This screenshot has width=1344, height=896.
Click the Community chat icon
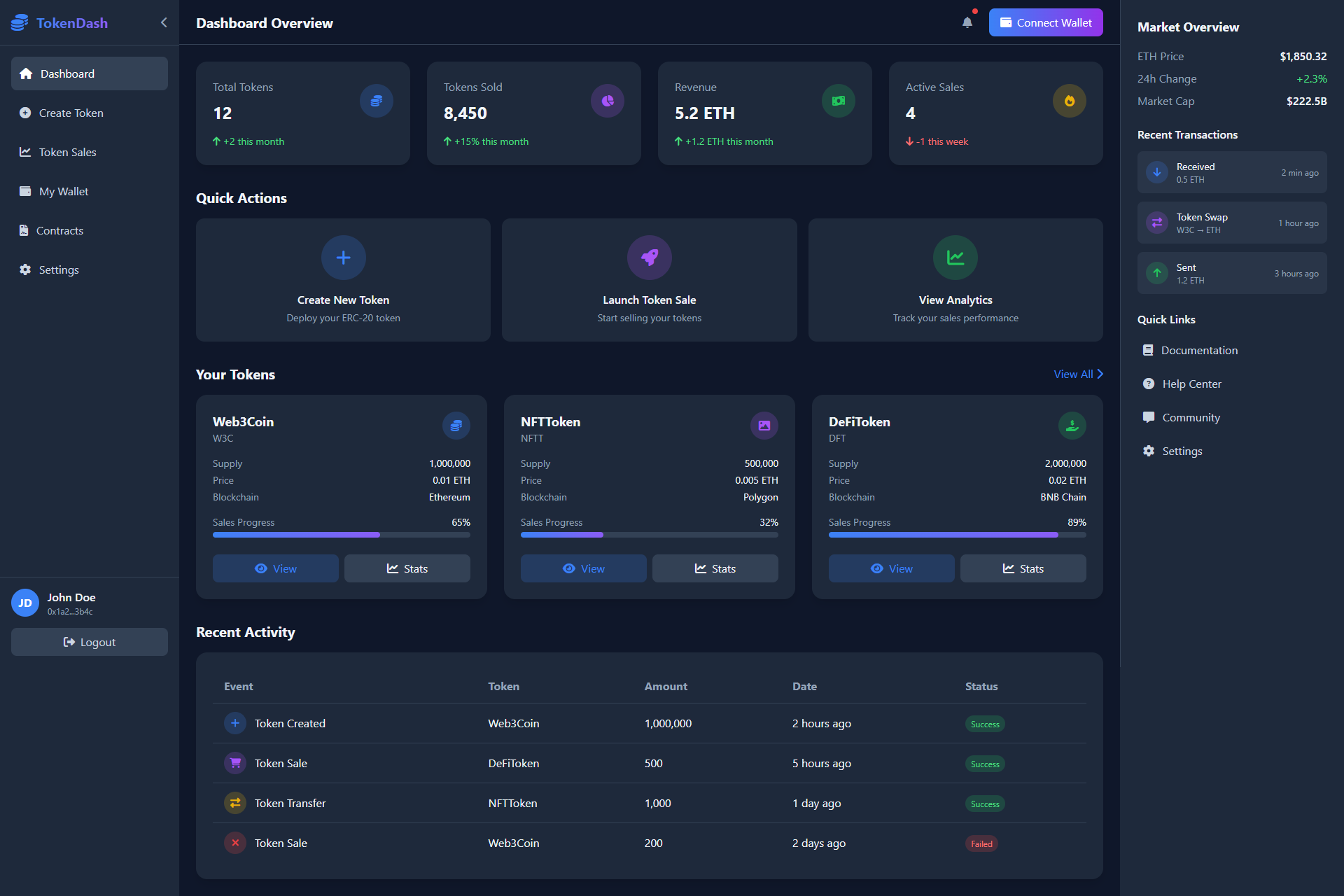pyautogui.click(x=1148, y=416)
